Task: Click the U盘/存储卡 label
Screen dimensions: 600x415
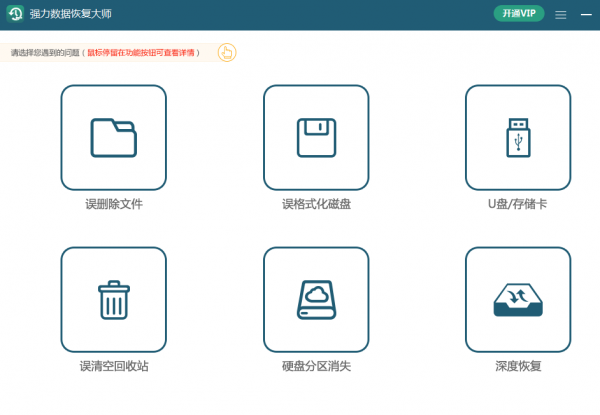Action: click(517, 204)
